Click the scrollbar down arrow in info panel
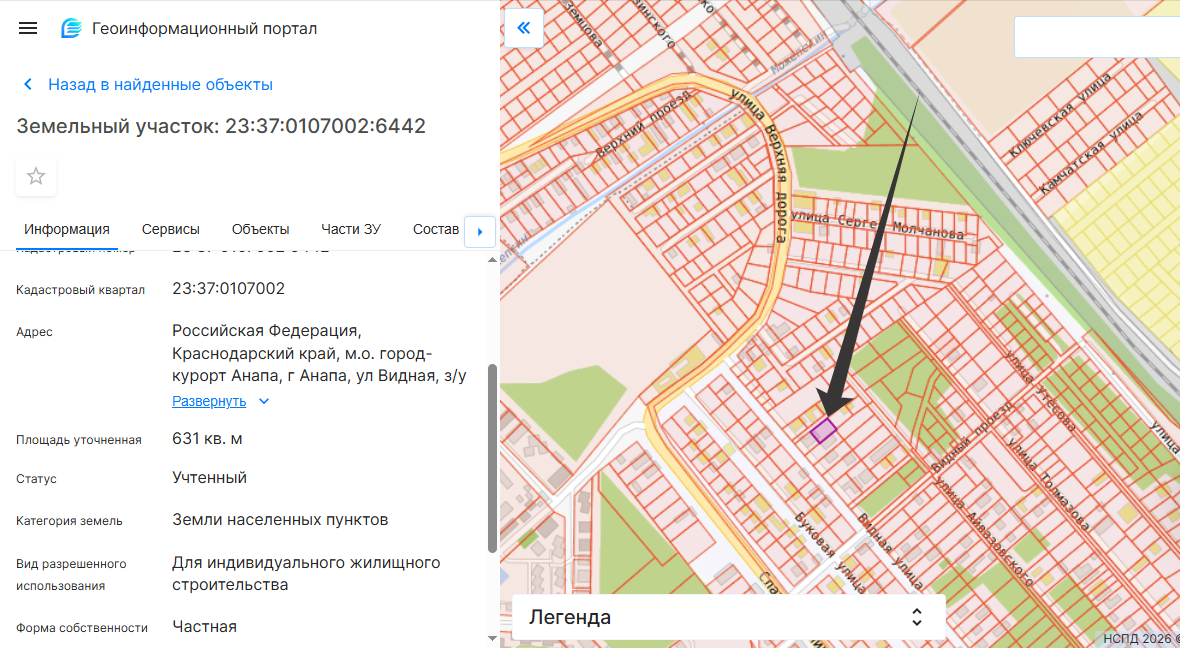 pos(492,637)
